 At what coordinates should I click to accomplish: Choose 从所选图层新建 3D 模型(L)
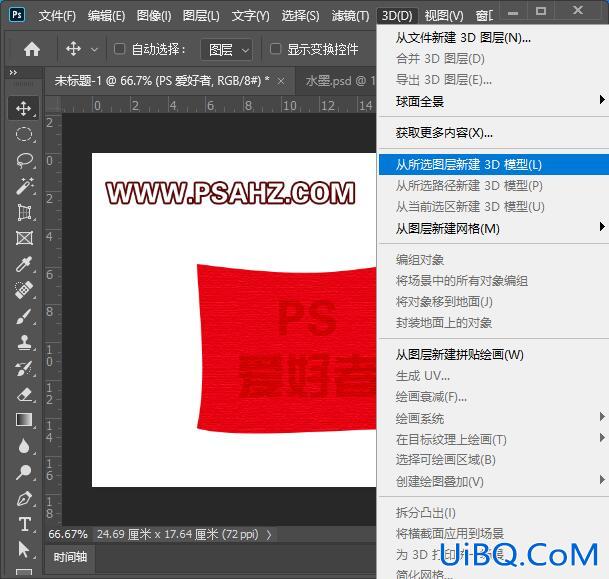(x=494, y=165)
